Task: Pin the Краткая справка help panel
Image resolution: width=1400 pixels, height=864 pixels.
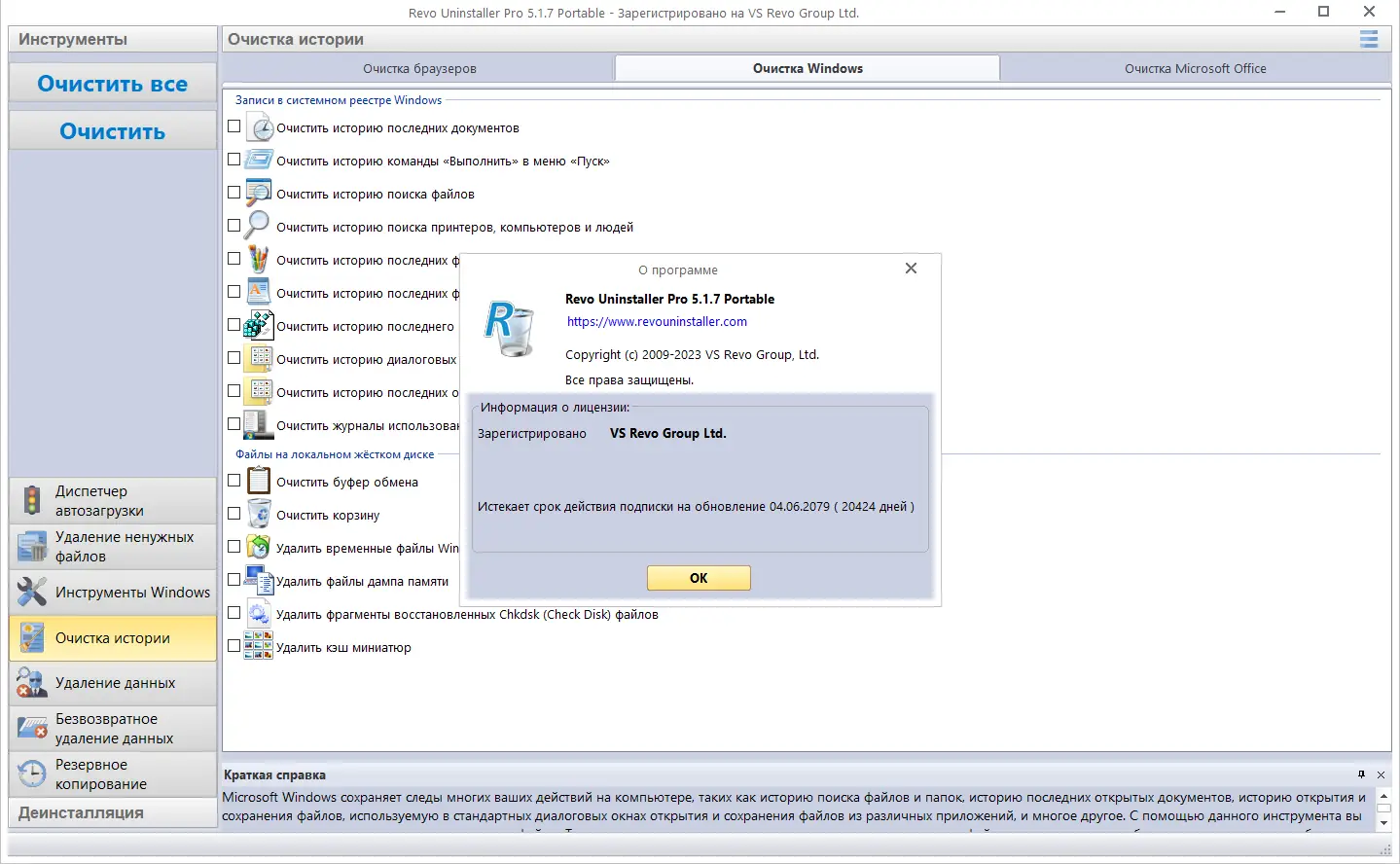Action: coord(1361,774)
